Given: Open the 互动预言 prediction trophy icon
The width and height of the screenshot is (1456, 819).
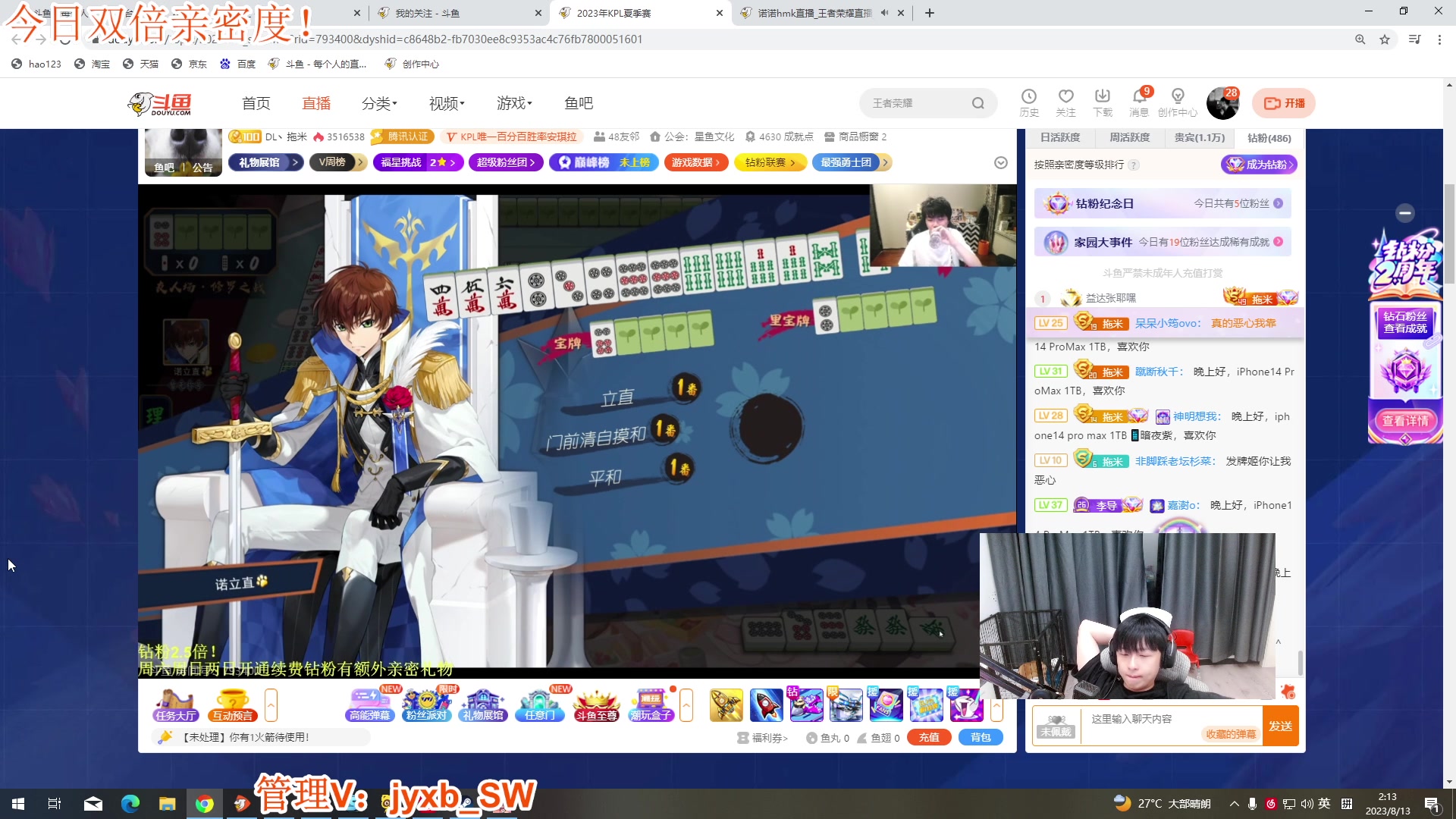Looking at the screenshot, I should (233, 705).
